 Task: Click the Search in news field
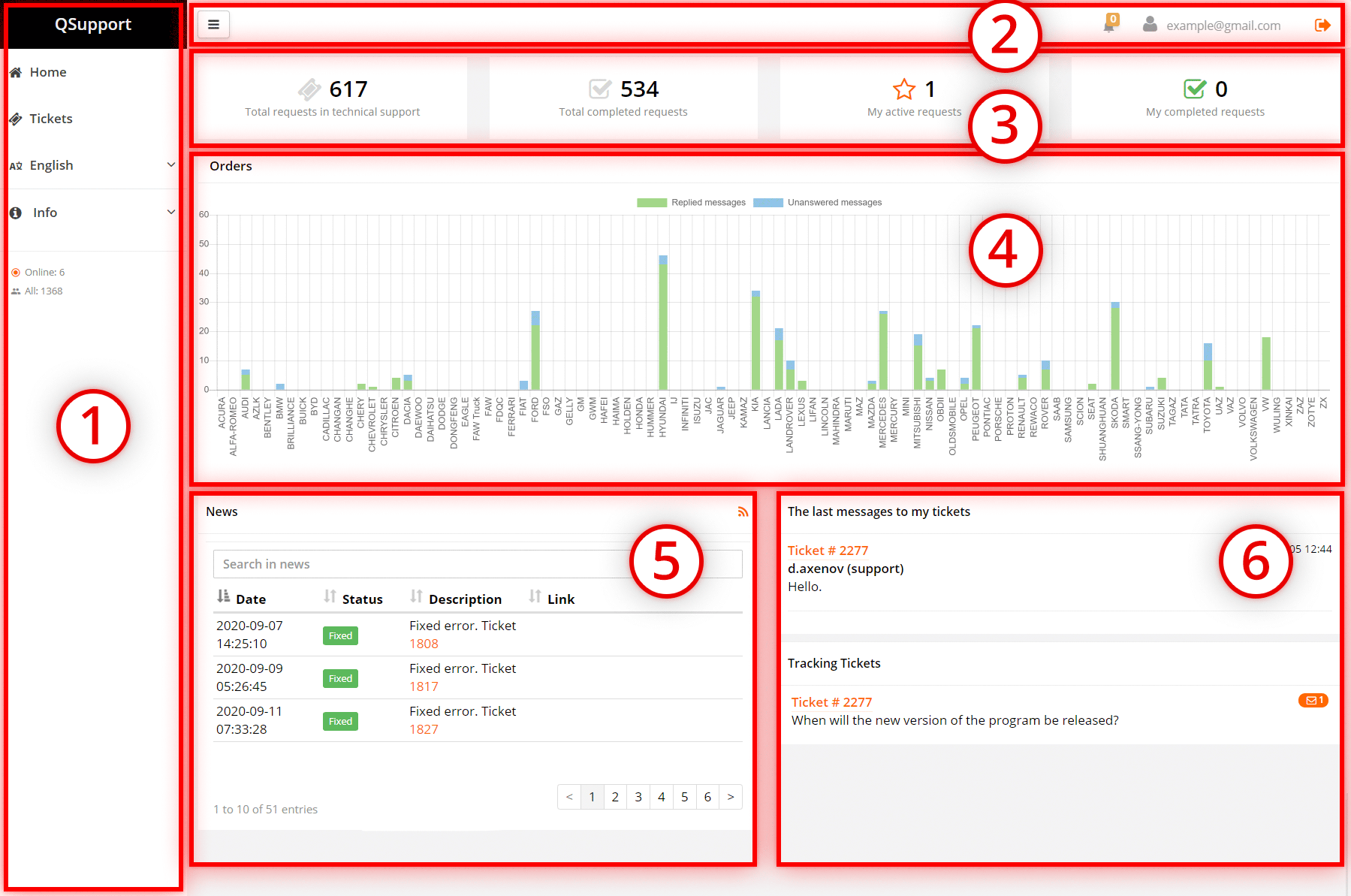click(421, 564)
